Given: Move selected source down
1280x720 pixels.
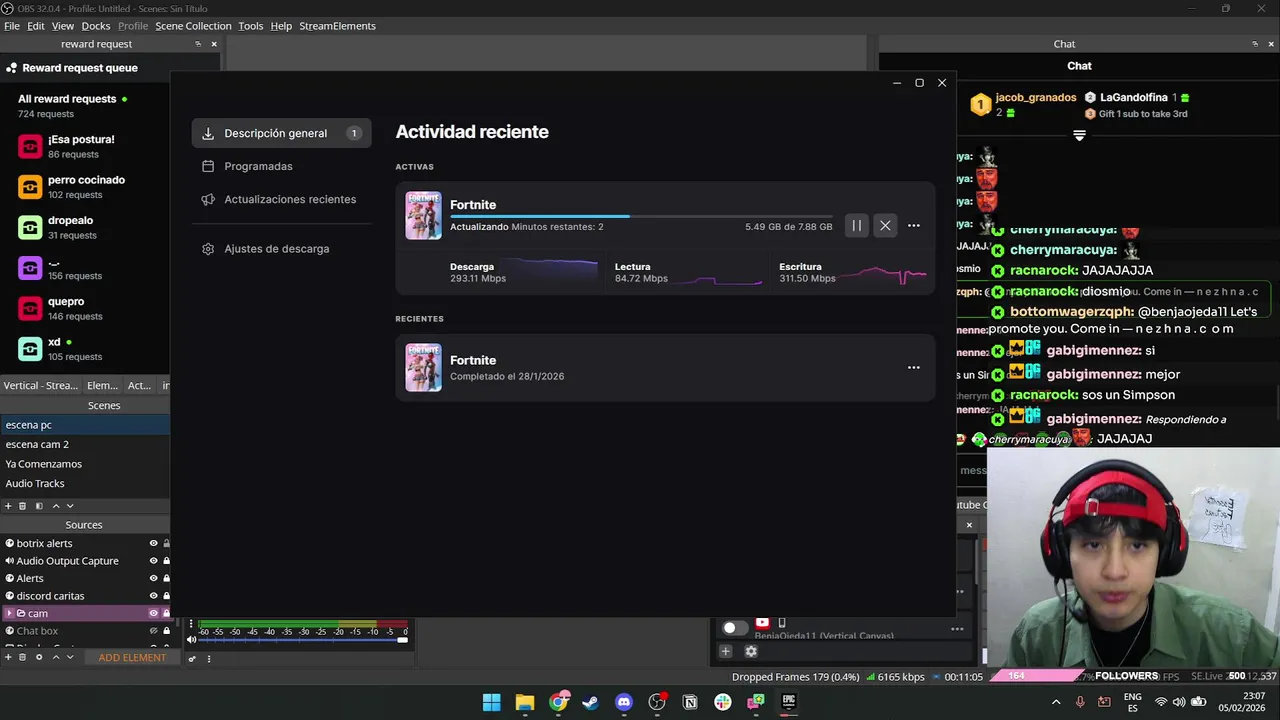Looking at the screenshot, I should pos(70,657).
